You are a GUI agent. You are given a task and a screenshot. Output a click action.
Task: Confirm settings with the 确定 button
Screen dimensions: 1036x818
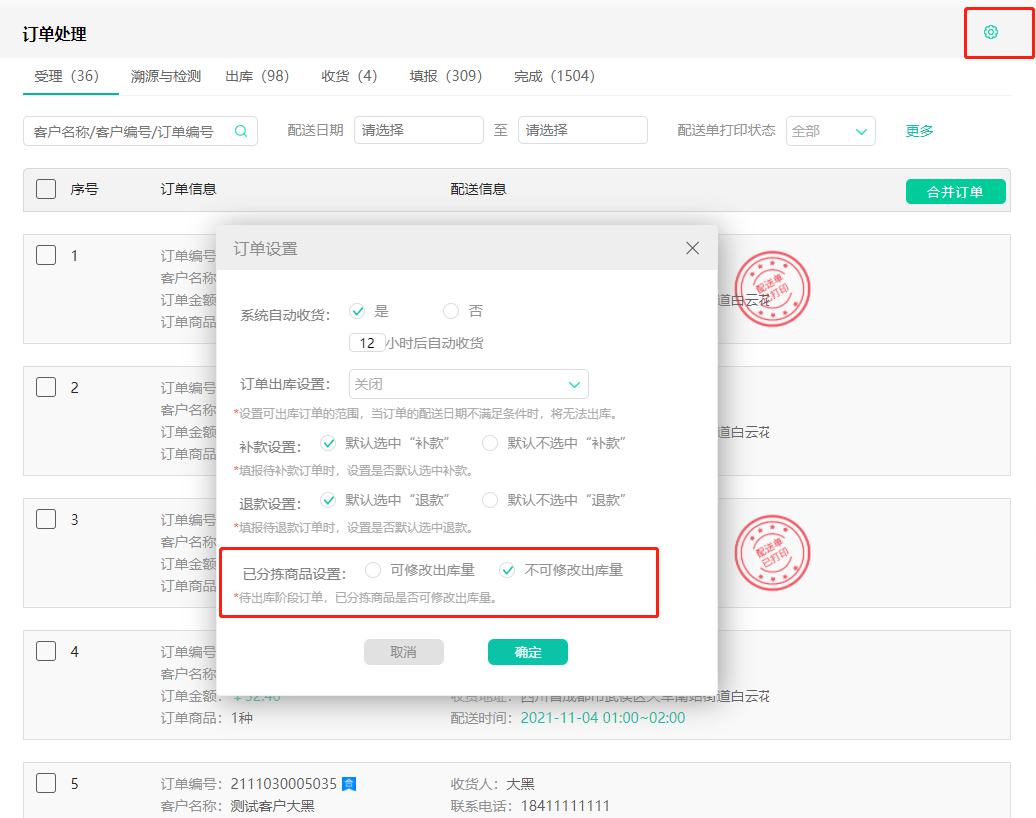pyautogui.click(x=527, y=651)
